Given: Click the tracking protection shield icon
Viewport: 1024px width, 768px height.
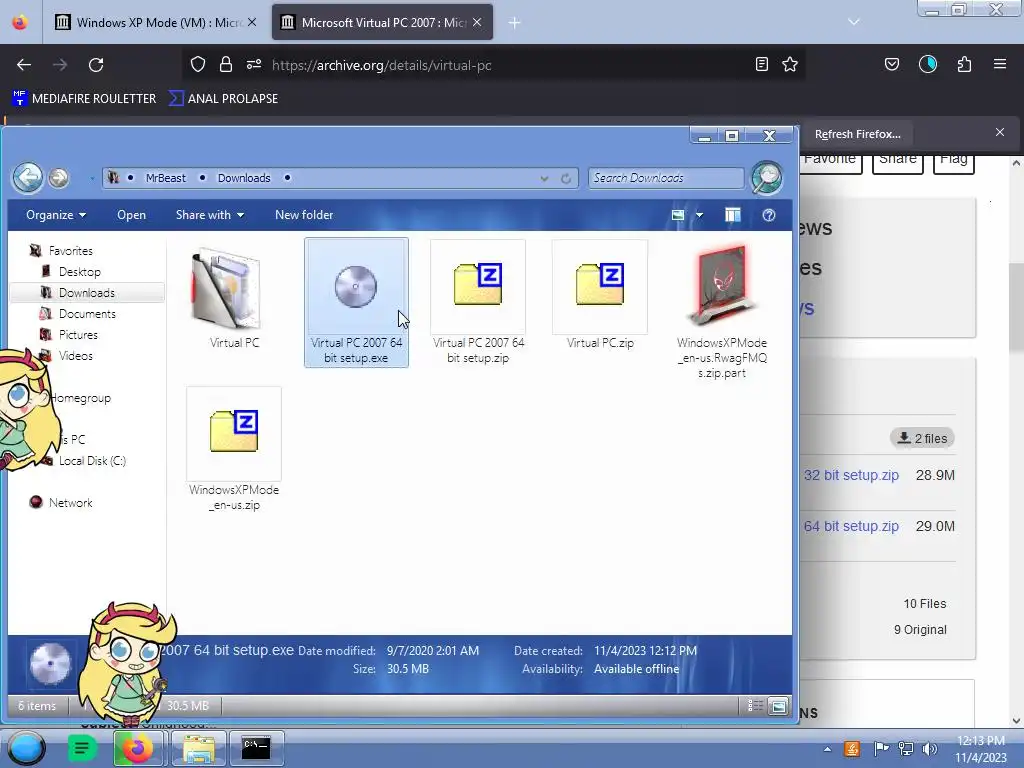Looking at the screenshot, I should [198, 64].
